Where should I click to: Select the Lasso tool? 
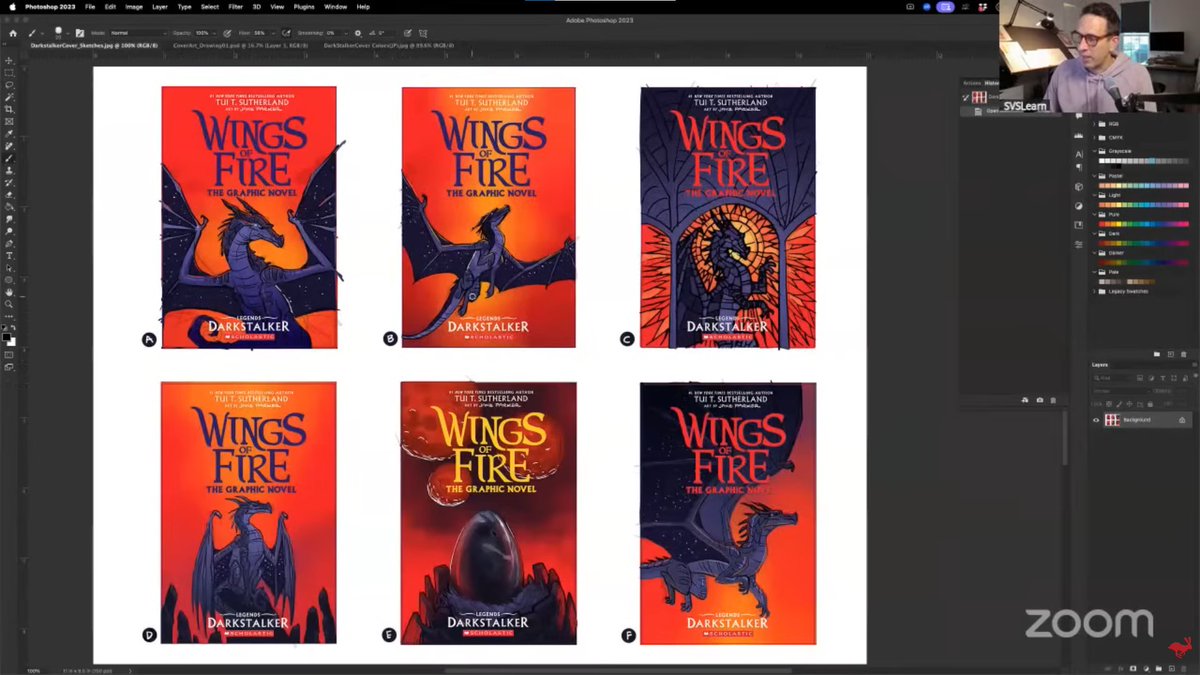pyautogui.click(x=9, y=84)
